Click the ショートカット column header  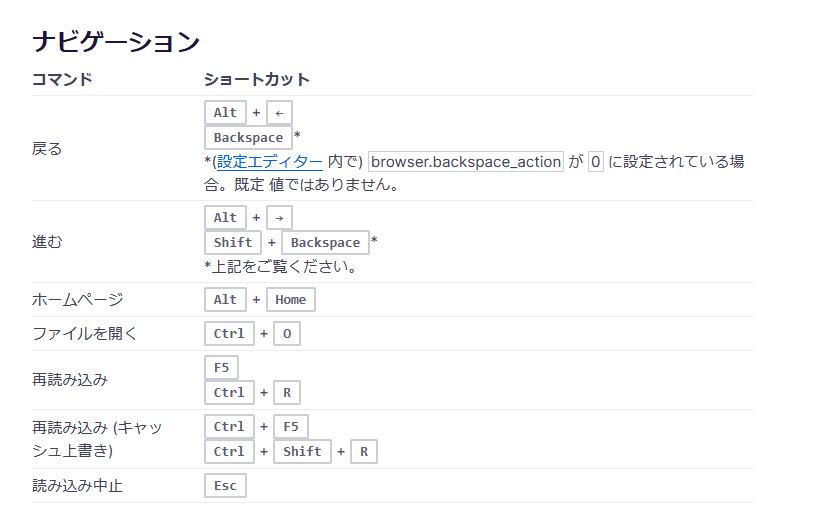257,79
